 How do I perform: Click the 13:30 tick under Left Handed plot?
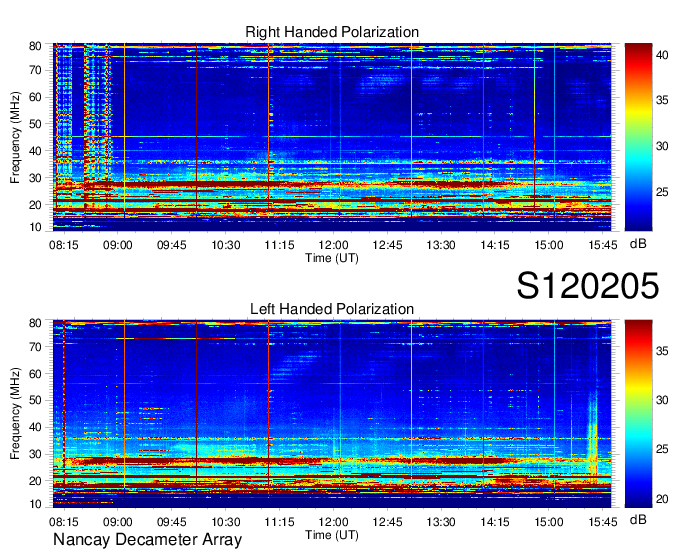441,522
